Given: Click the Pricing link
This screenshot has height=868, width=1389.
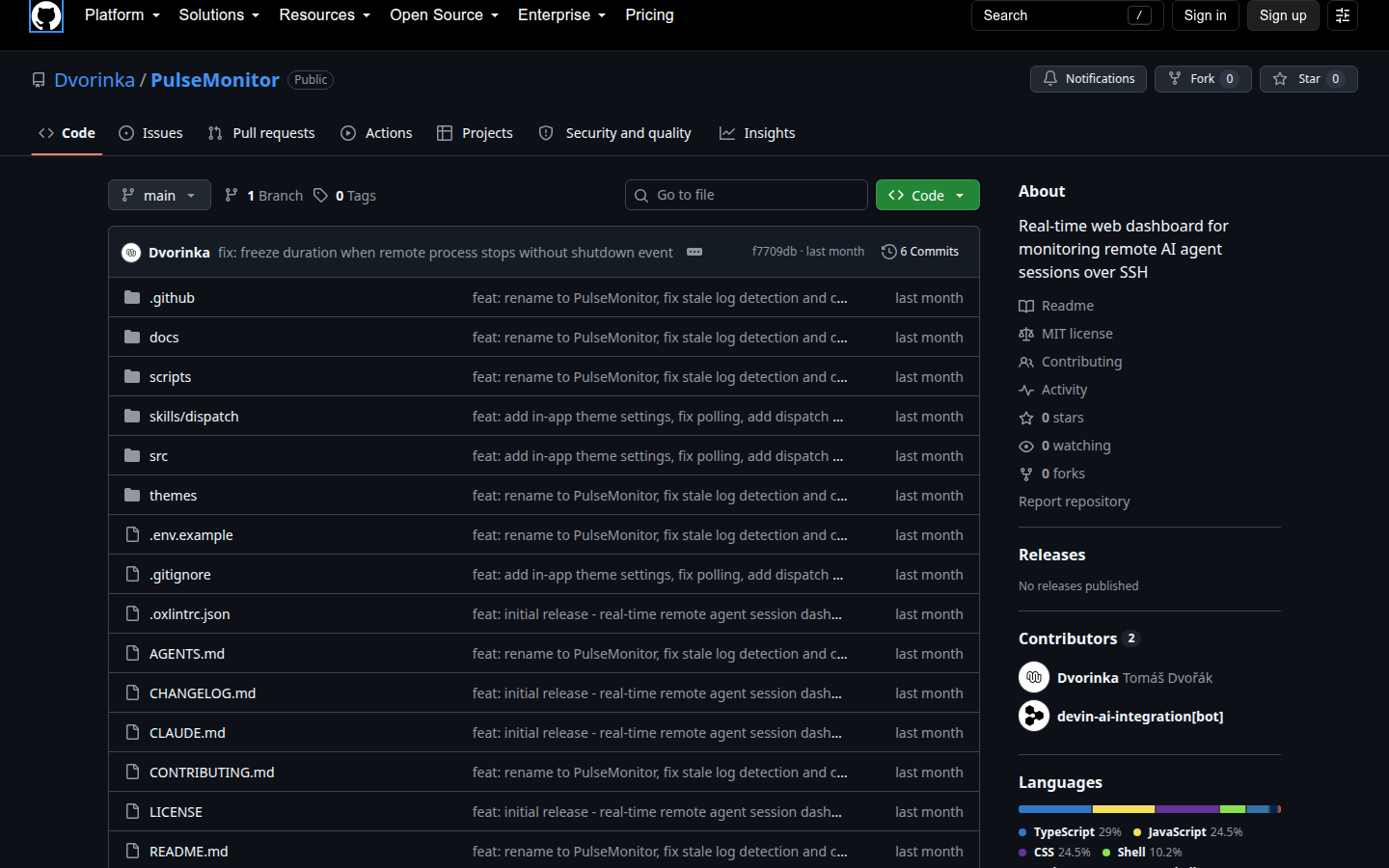Looking at the screenshot, I should pyautogui.click(x=649, y=15).
